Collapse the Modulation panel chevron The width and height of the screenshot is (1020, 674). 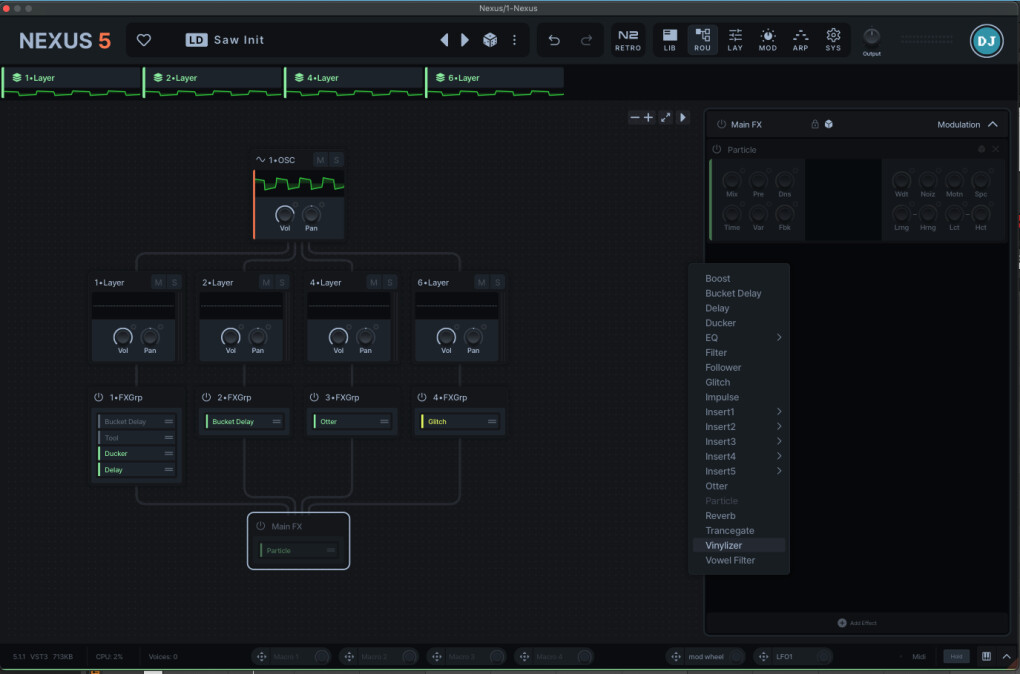click(x=992, y=125)
